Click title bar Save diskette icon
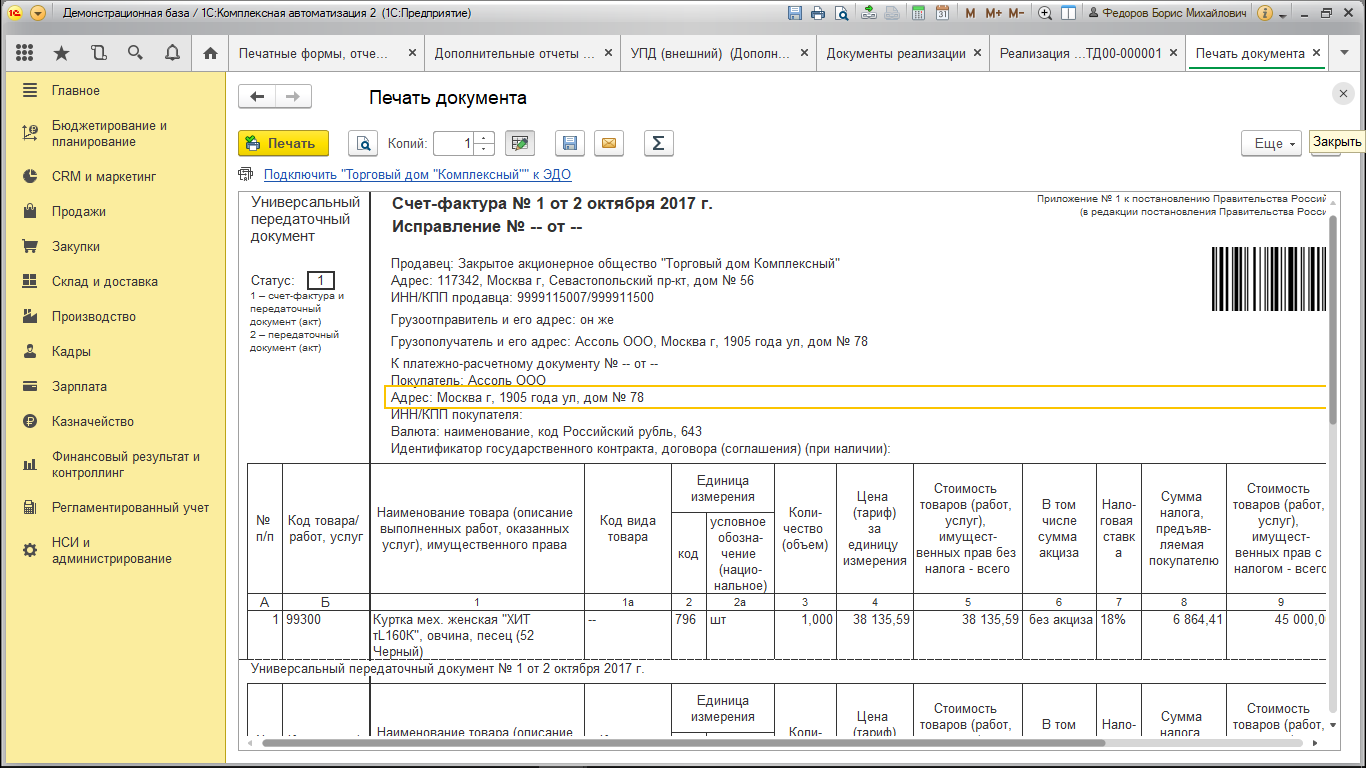Viewport: 1366px width, 768px height. (x=795, y=13)
